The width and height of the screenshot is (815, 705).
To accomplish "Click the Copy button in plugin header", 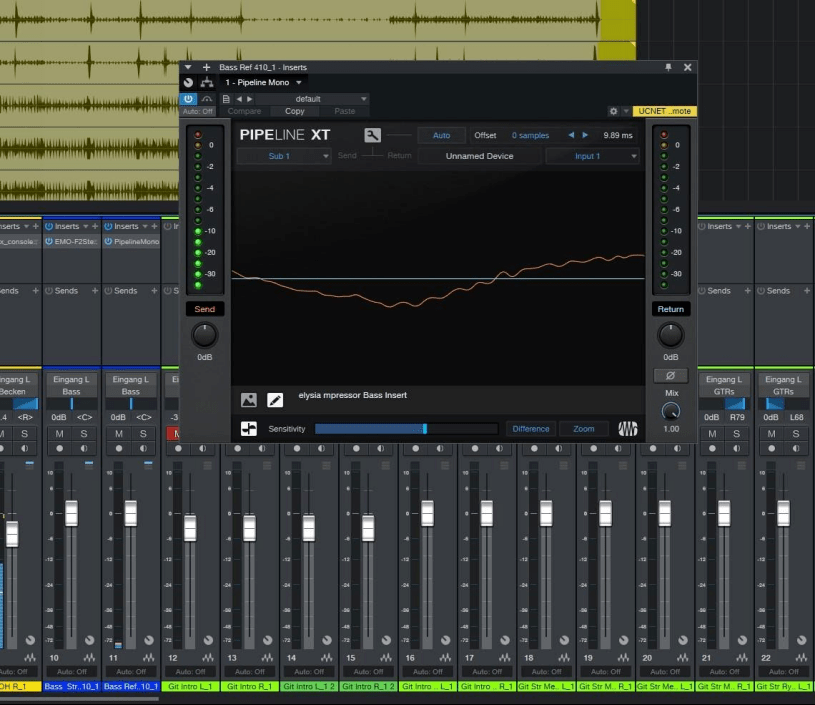I will [295, 111].
